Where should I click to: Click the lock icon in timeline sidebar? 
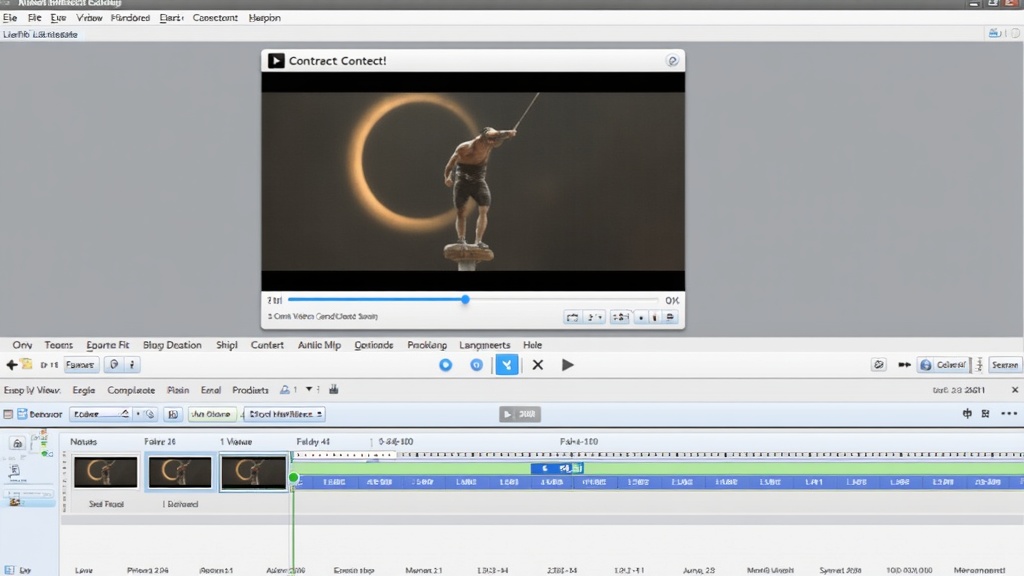18,443
